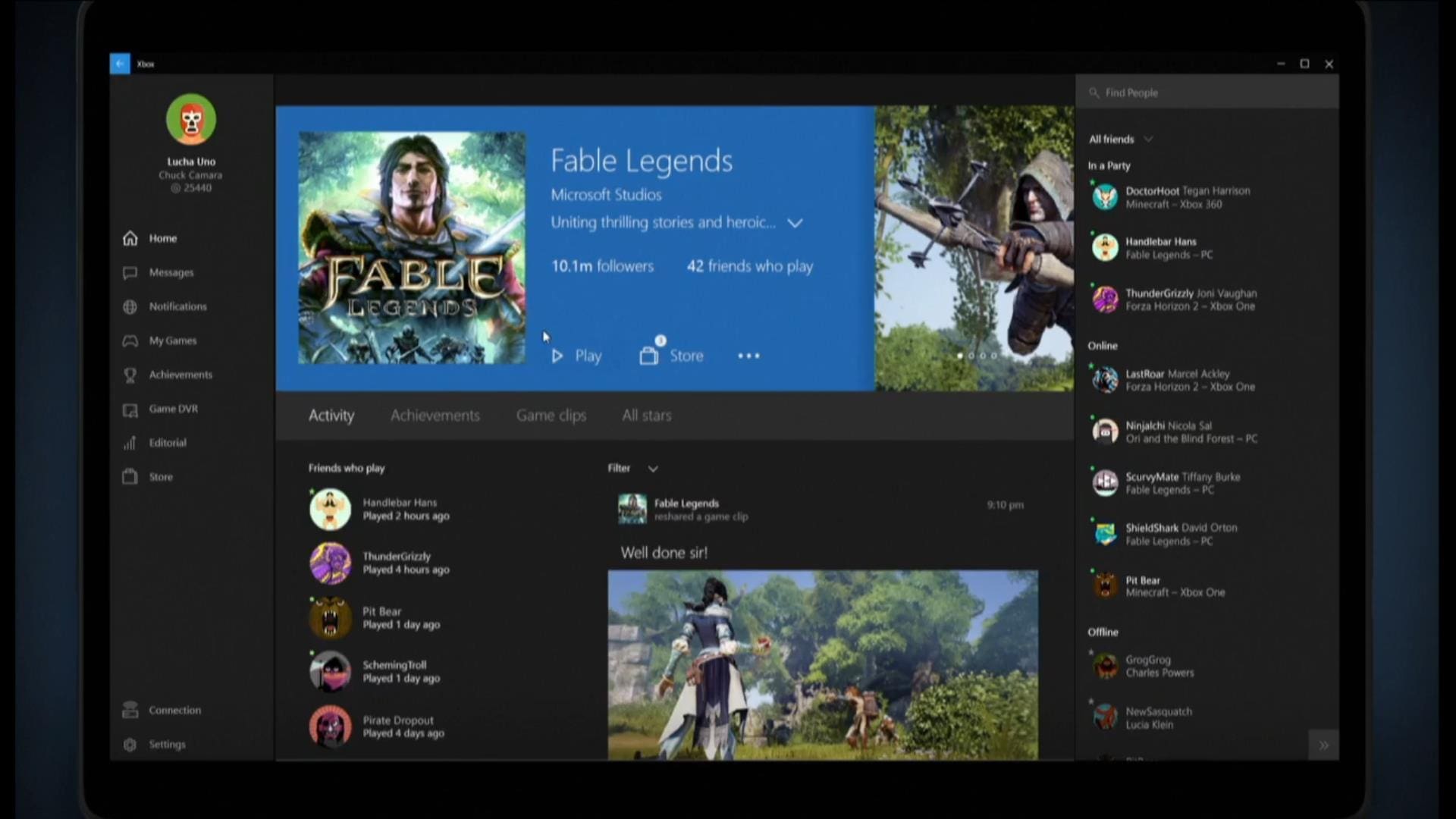Open LastRoar avatar in online list

point(1105,380)
